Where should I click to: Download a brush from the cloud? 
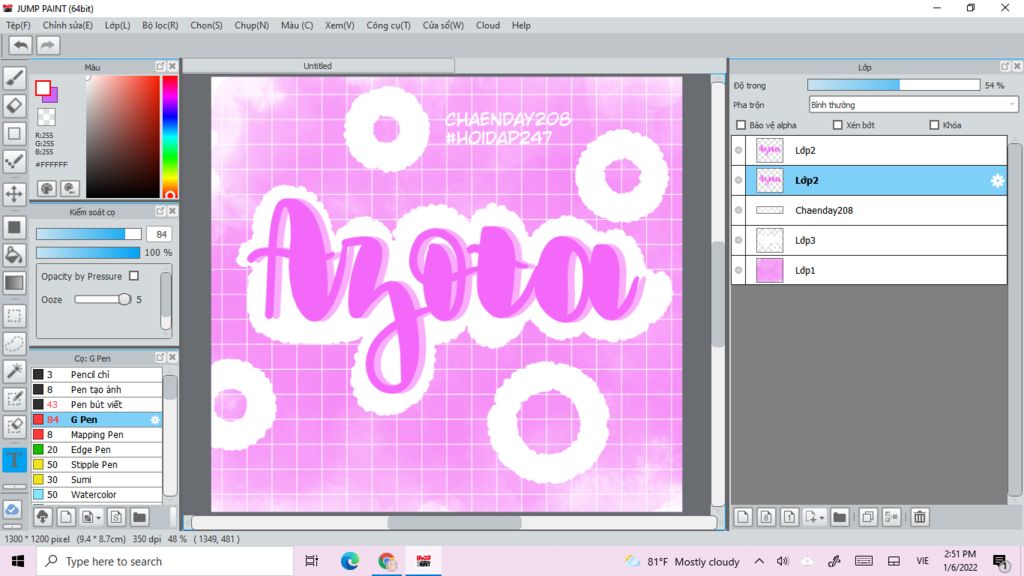[x=43, y=517]
